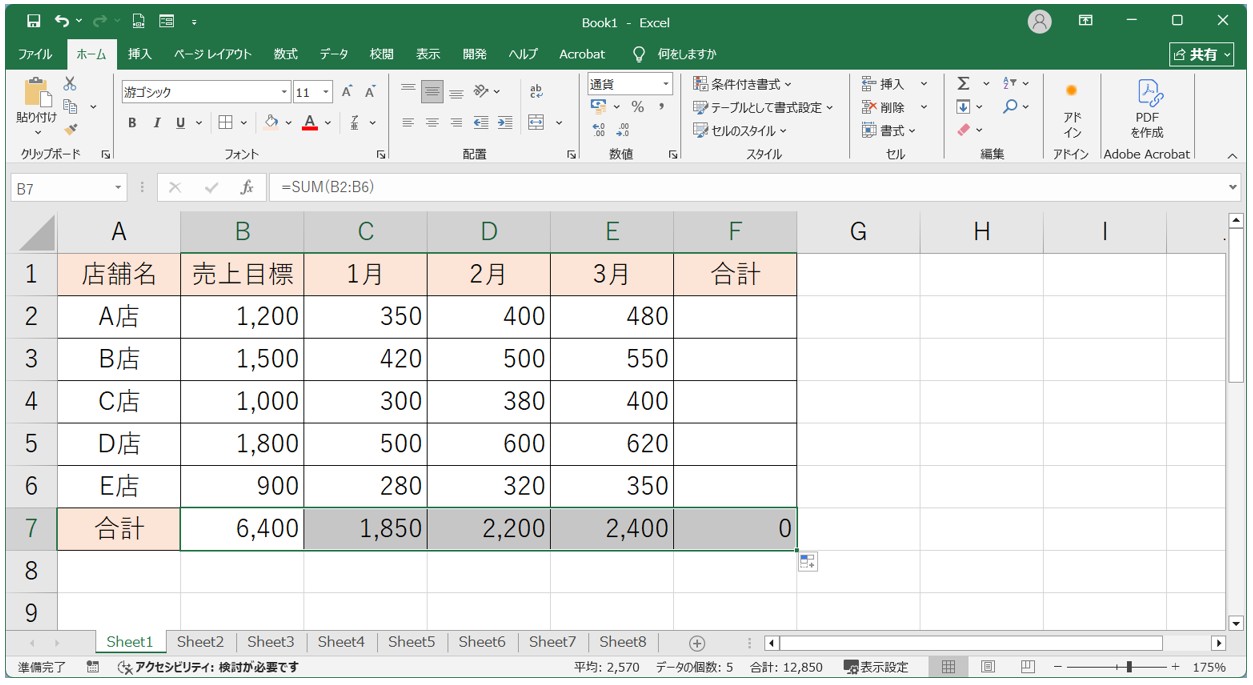Switch to the 挿入 ribbon tab
Viewport: 1253px width, 685px height.
click(140, 54)
